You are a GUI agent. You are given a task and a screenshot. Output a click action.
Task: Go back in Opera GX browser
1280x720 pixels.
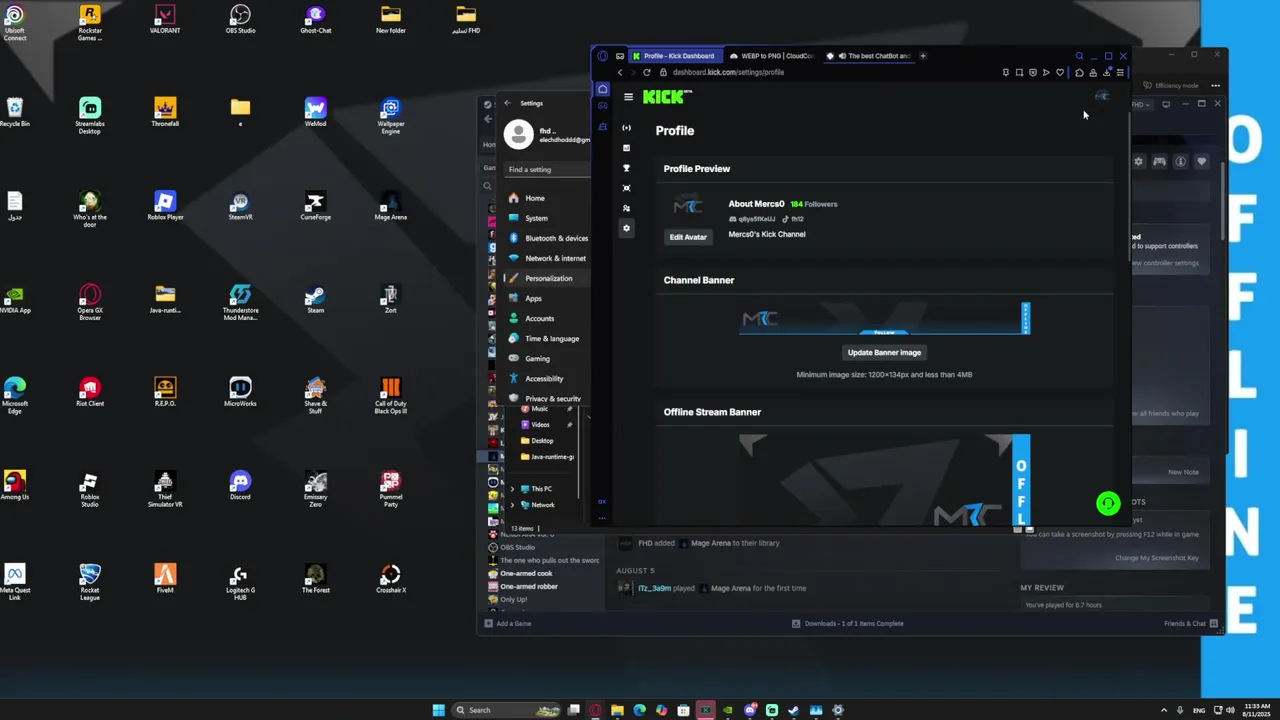620,72
